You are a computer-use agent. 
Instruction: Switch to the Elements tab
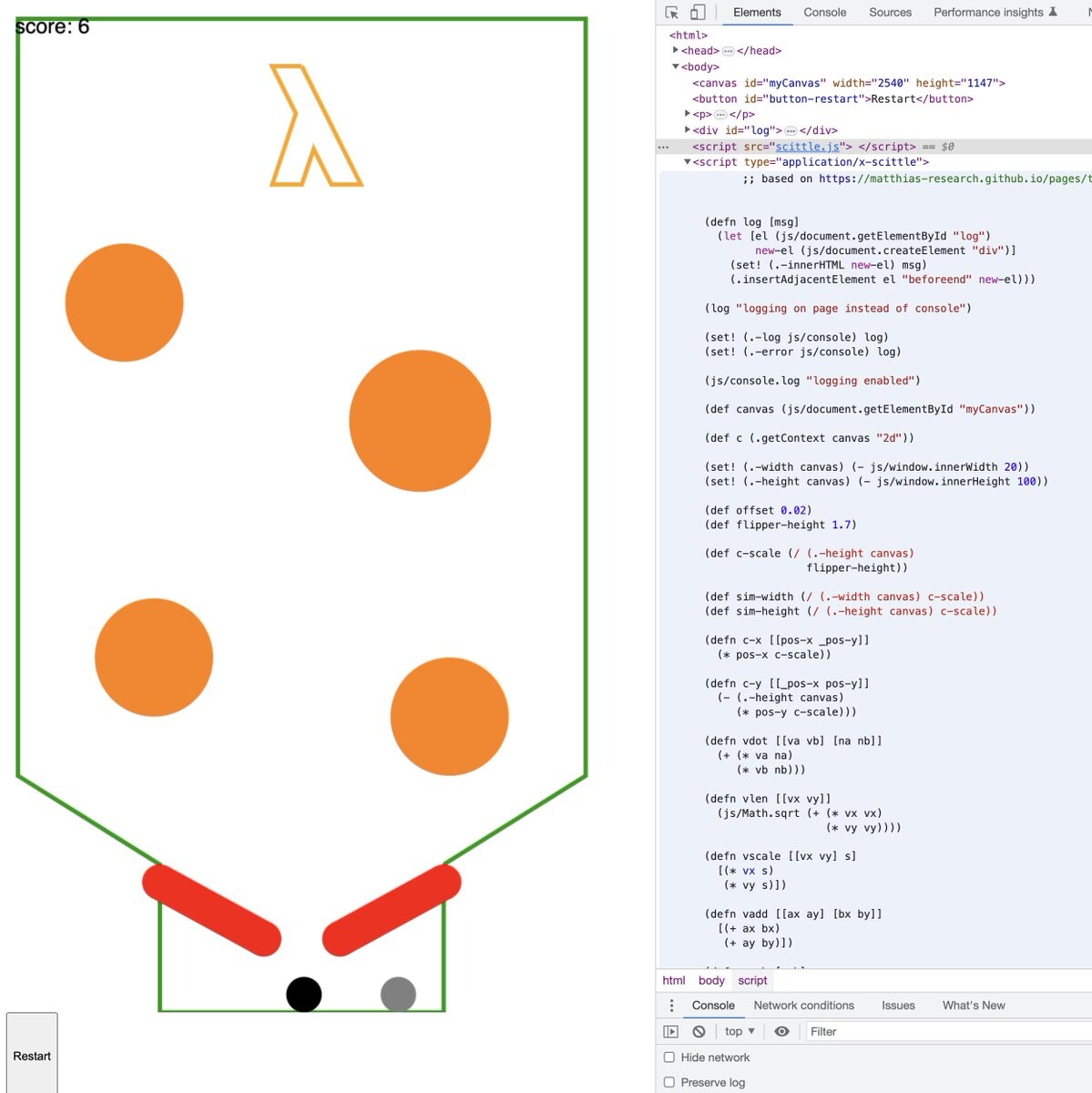757,12
